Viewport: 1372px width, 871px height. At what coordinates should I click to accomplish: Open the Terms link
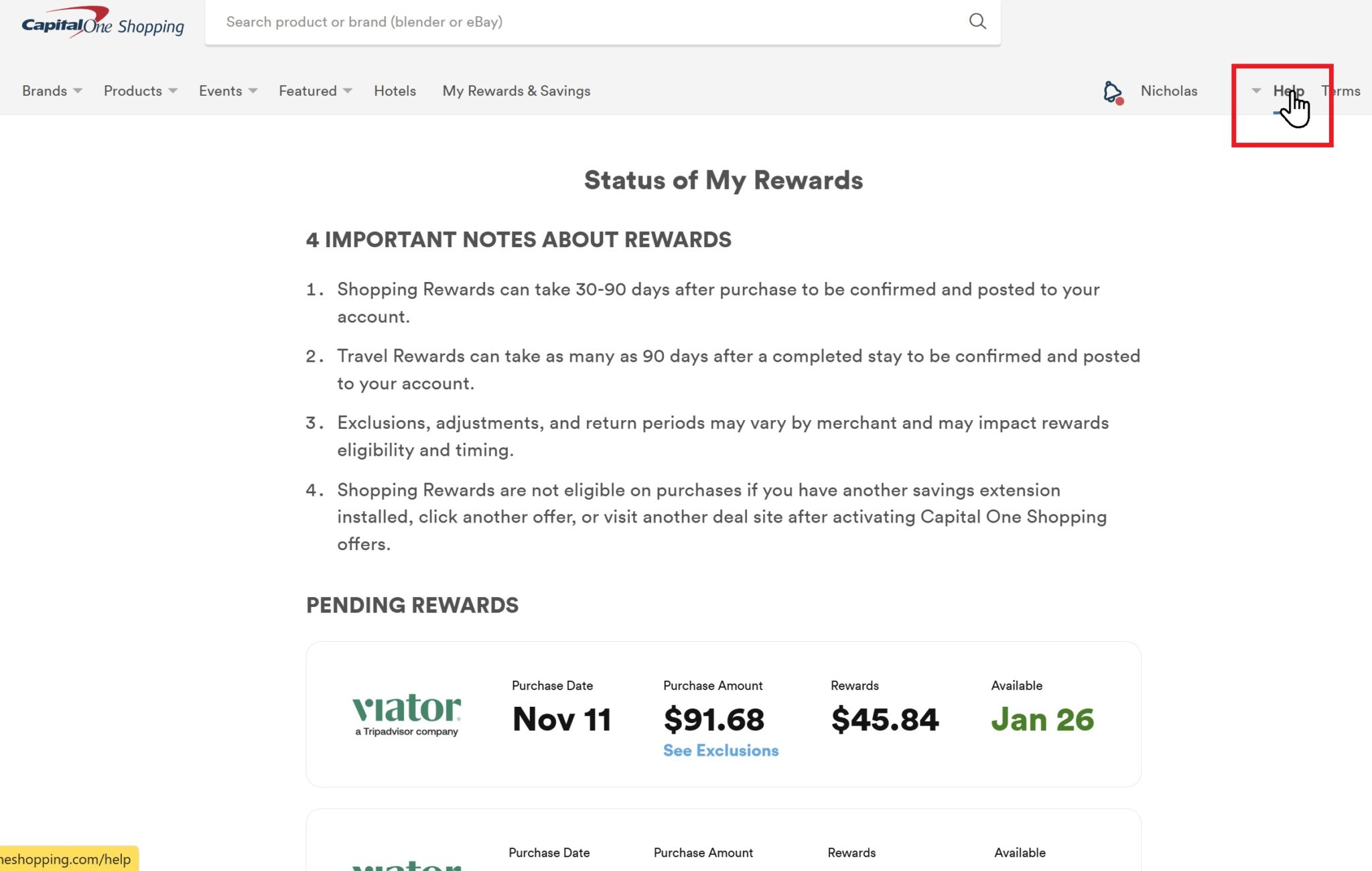coord(1341,91)
